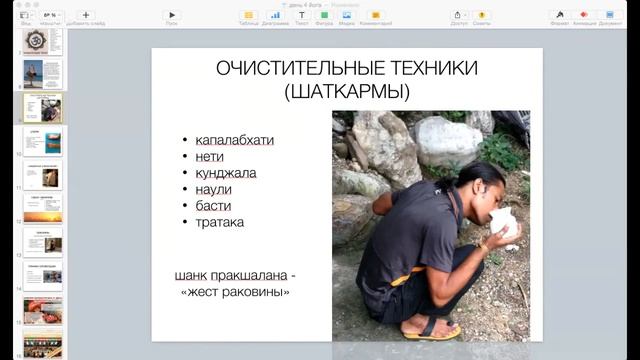
Task: Open the View (Вид) dropdown
Action: [26, 15]
